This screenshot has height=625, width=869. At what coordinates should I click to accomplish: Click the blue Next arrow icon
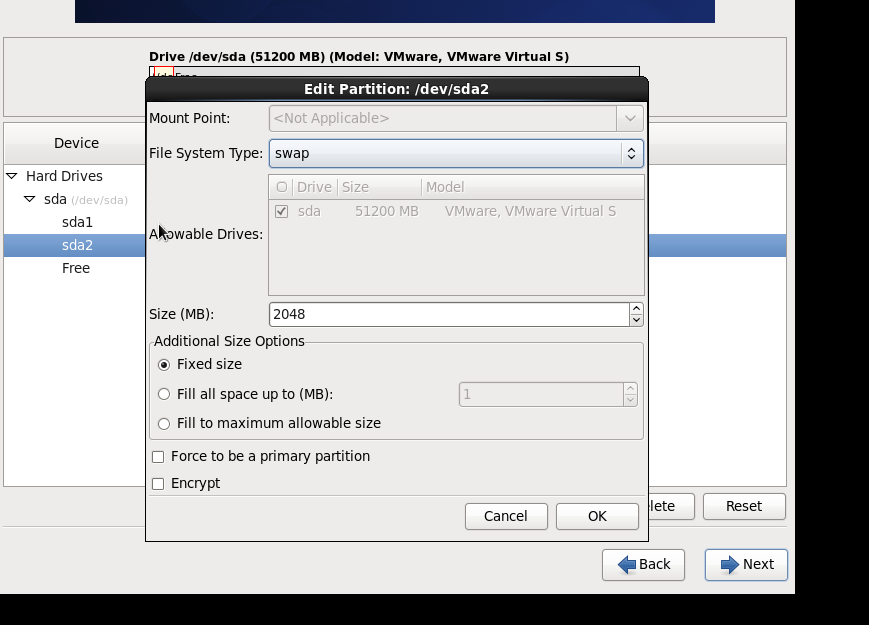[x=729, y=565]
